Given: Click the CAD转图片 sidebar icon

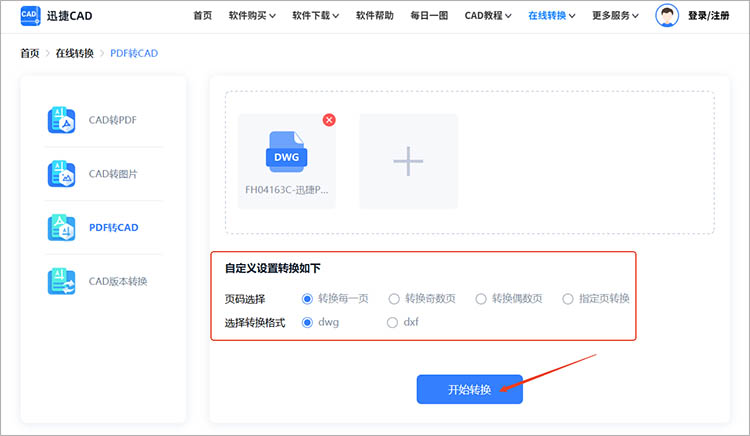Looking at the screenshot, I should 61,174.
